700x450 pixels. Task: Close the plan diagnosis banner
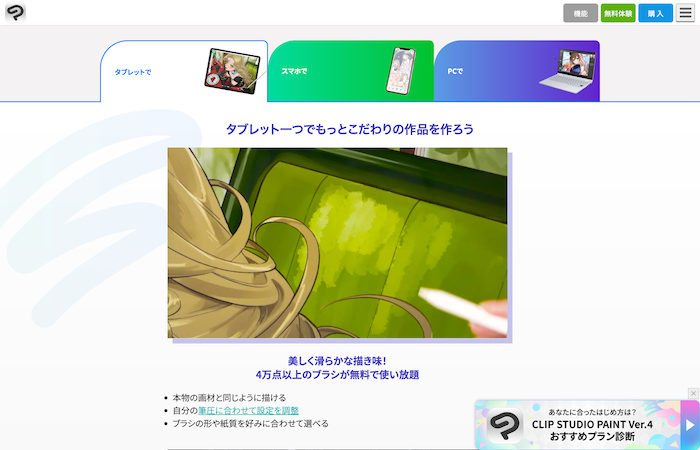tap(693, 393)
